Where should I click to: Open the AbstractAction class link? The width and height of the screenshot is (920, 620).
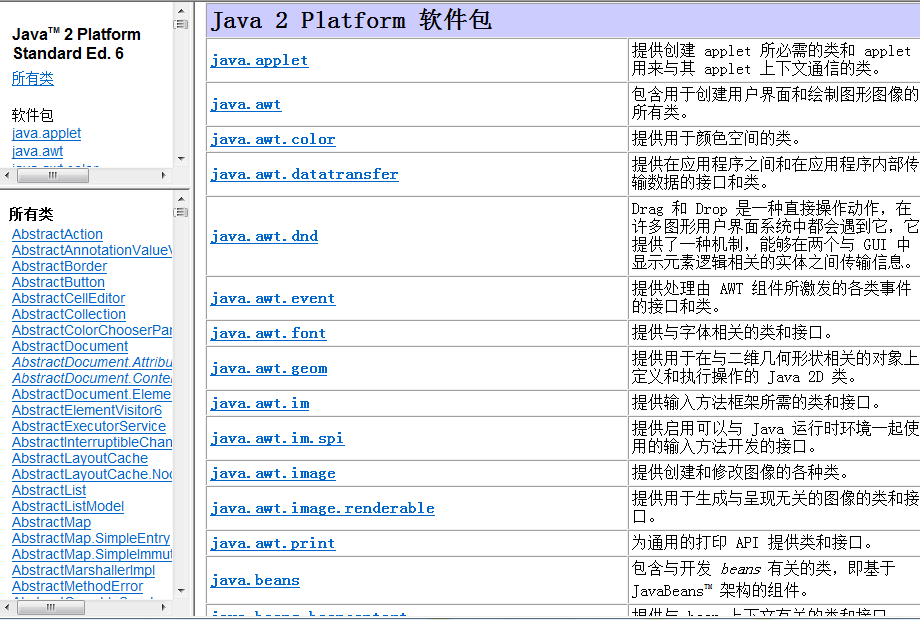58,234
